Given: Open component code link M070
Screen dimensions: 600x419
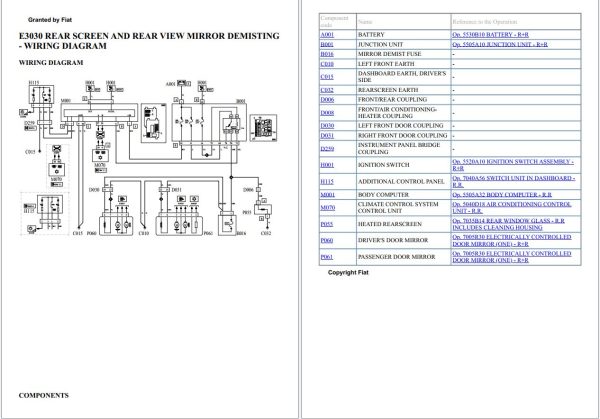Looking at the screenshot, I should click(328, 208).
